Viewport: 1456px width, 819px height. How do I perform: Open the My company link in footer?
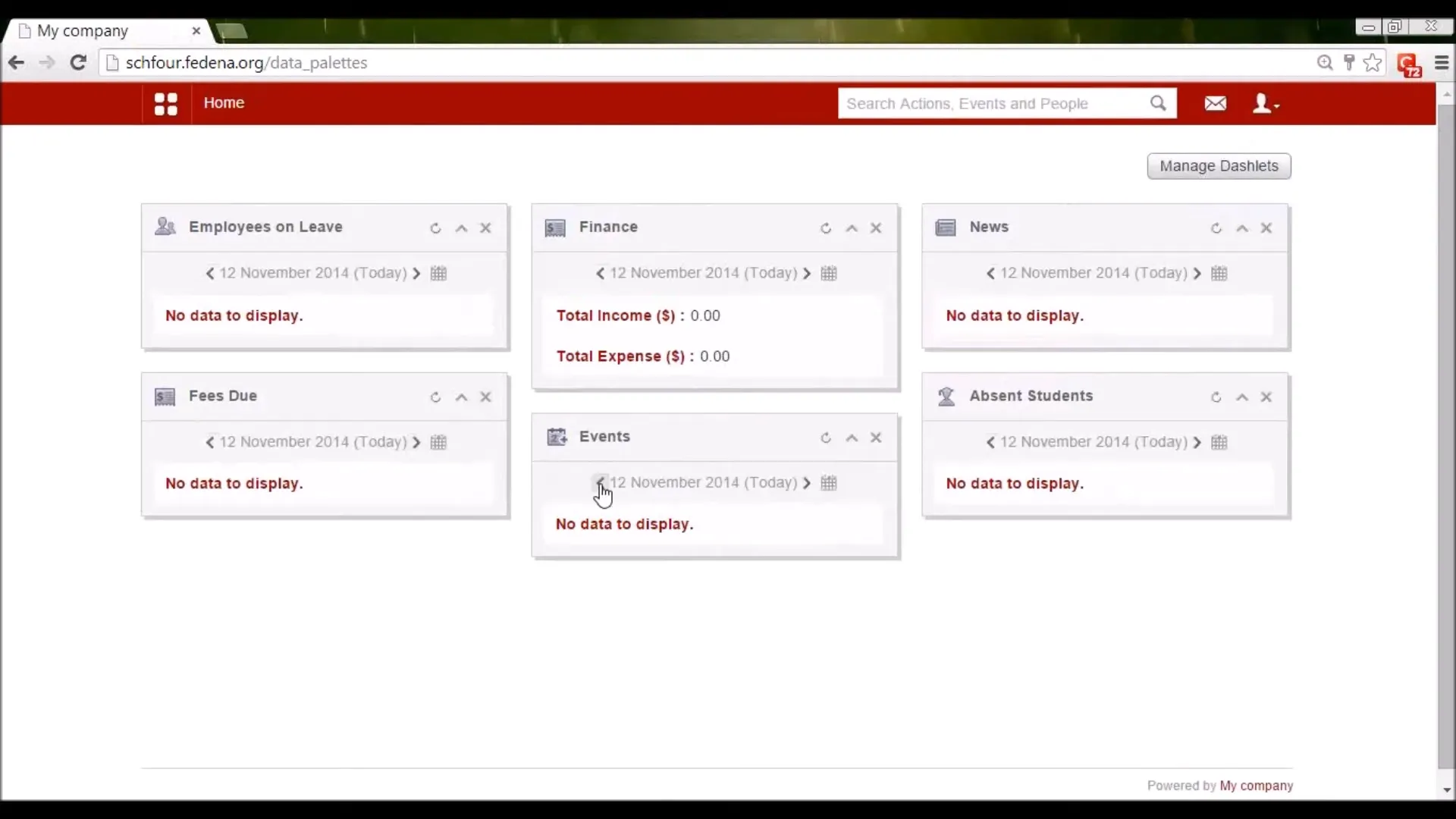[1257, 786]
